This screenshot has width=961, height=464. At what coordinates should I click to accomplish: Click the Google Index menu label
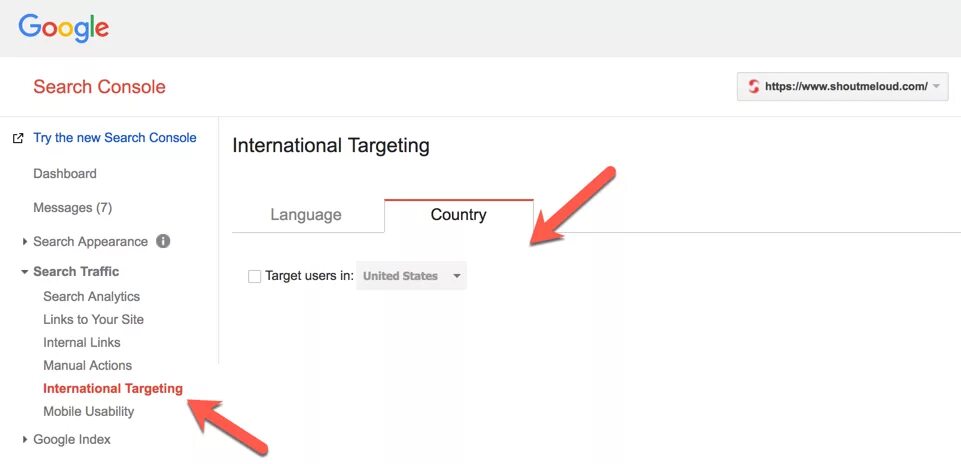(x=72, y=439)
